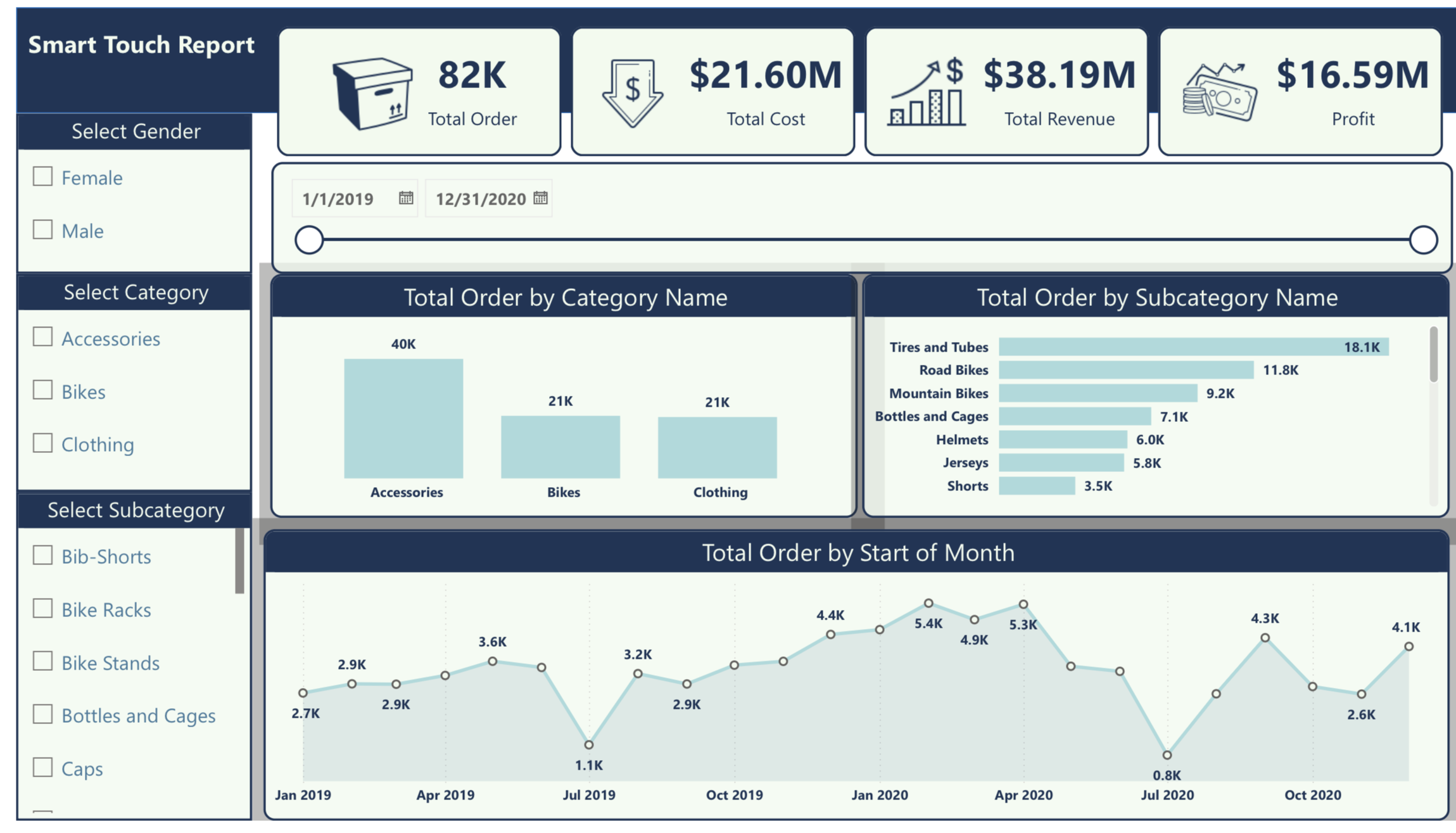
Task: Check the Bikes category box
Action: tap(42, 390)
